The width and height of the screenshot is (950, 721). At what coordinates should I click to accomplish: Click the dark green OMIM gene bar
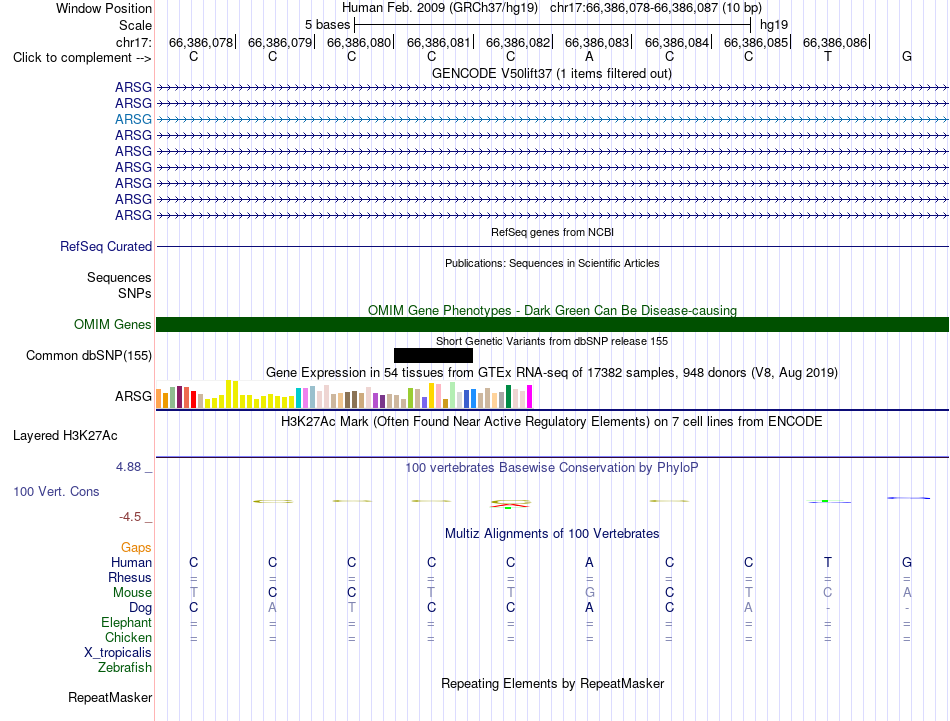point(553,324)
